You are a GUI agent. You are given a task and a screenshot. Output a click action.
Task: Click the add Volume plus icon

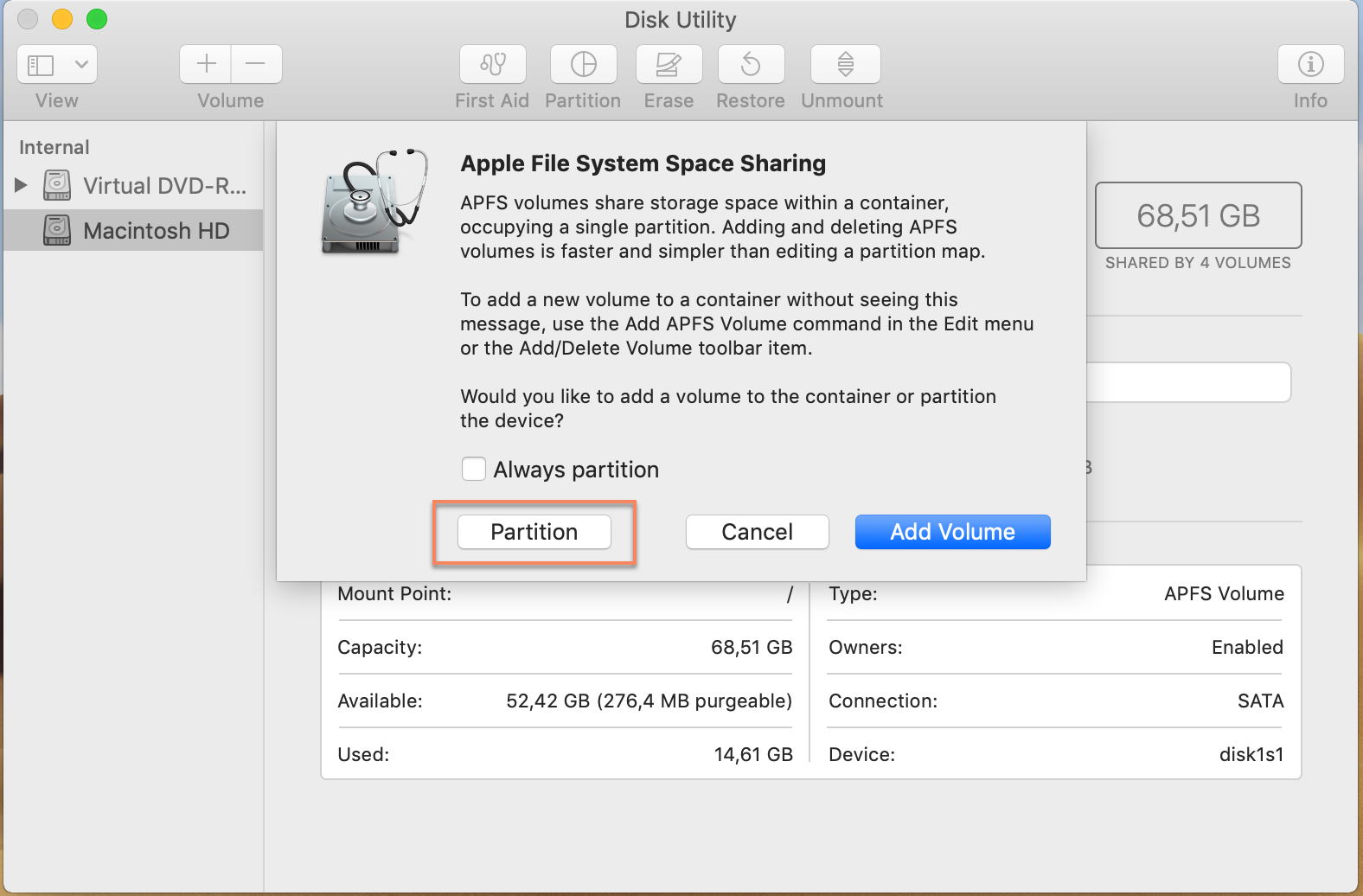[206, 64]
